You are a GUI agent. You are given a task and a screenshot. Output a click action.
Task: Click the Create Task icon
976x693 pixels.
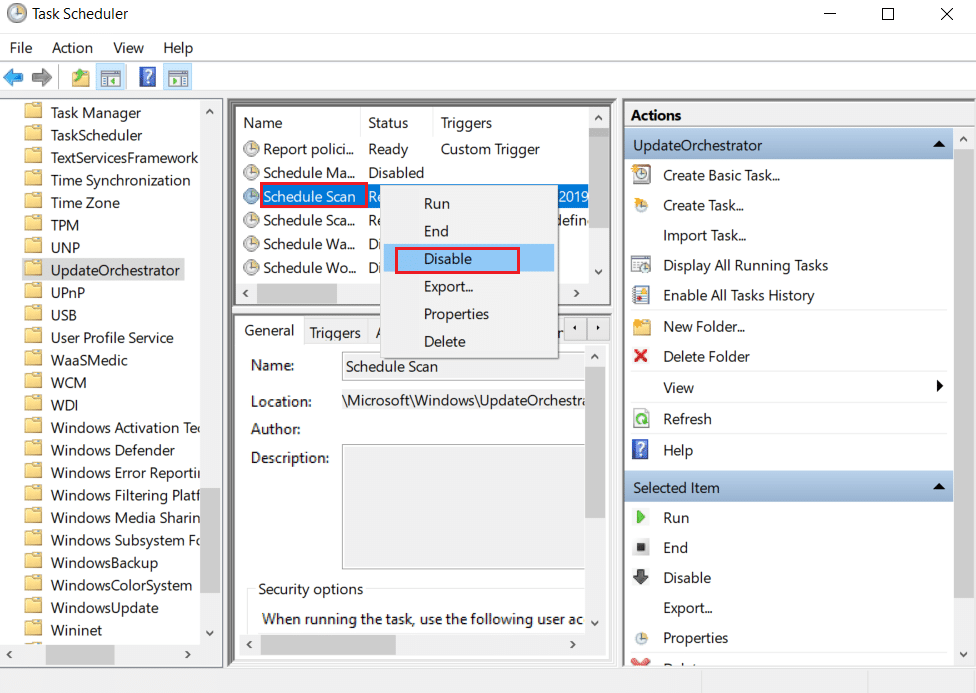[x=641, y=205]
